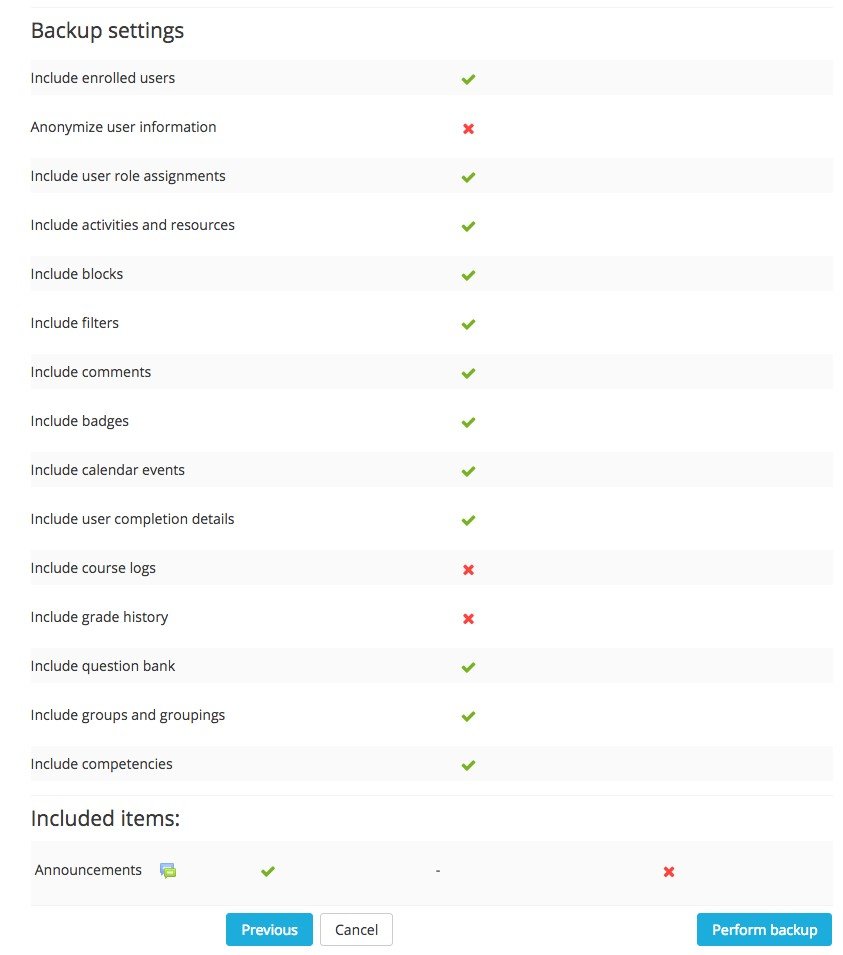843x955 pixels.
Task: Click red cross beside Include grade history
Action: (x=468, y=618)
